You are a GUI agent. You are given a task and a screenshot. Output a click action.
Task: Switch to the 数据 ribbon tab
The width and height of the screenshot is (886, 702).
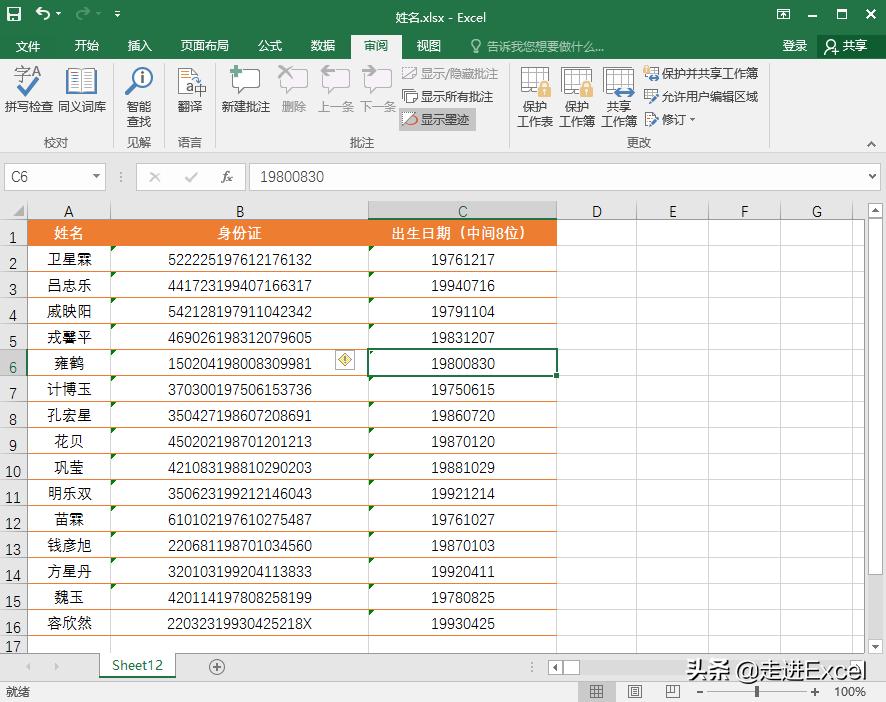[321, 45]
